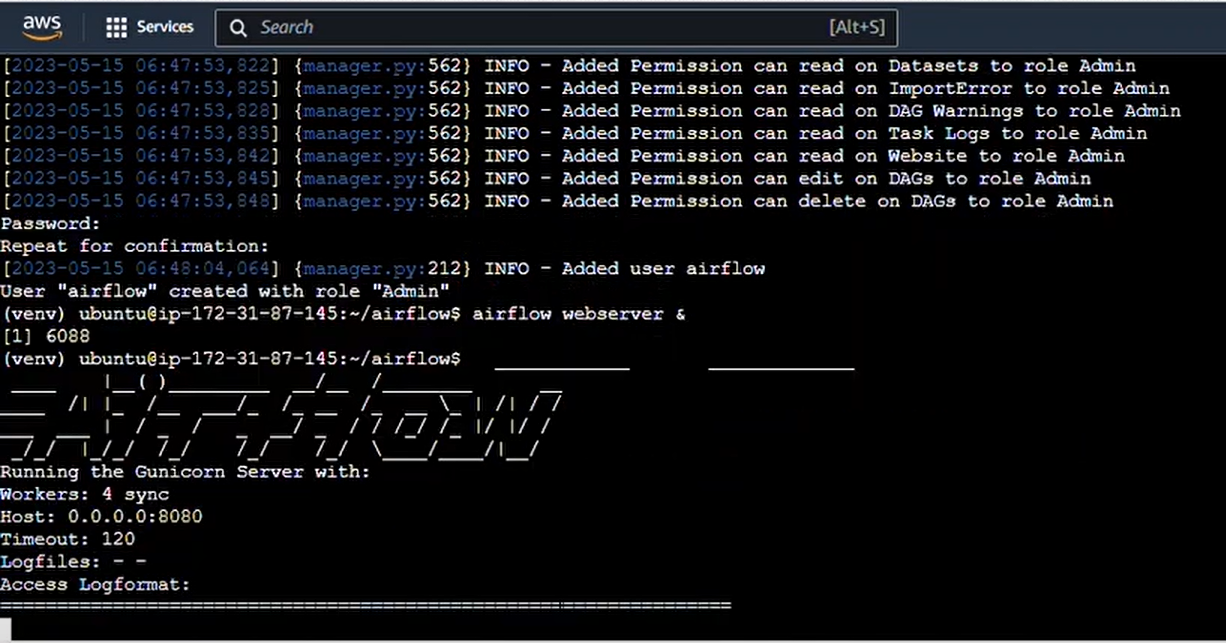Open the Services grid icon
Image resolution: width=1226 pixels, height=643 pixels.
pos(116,27)
